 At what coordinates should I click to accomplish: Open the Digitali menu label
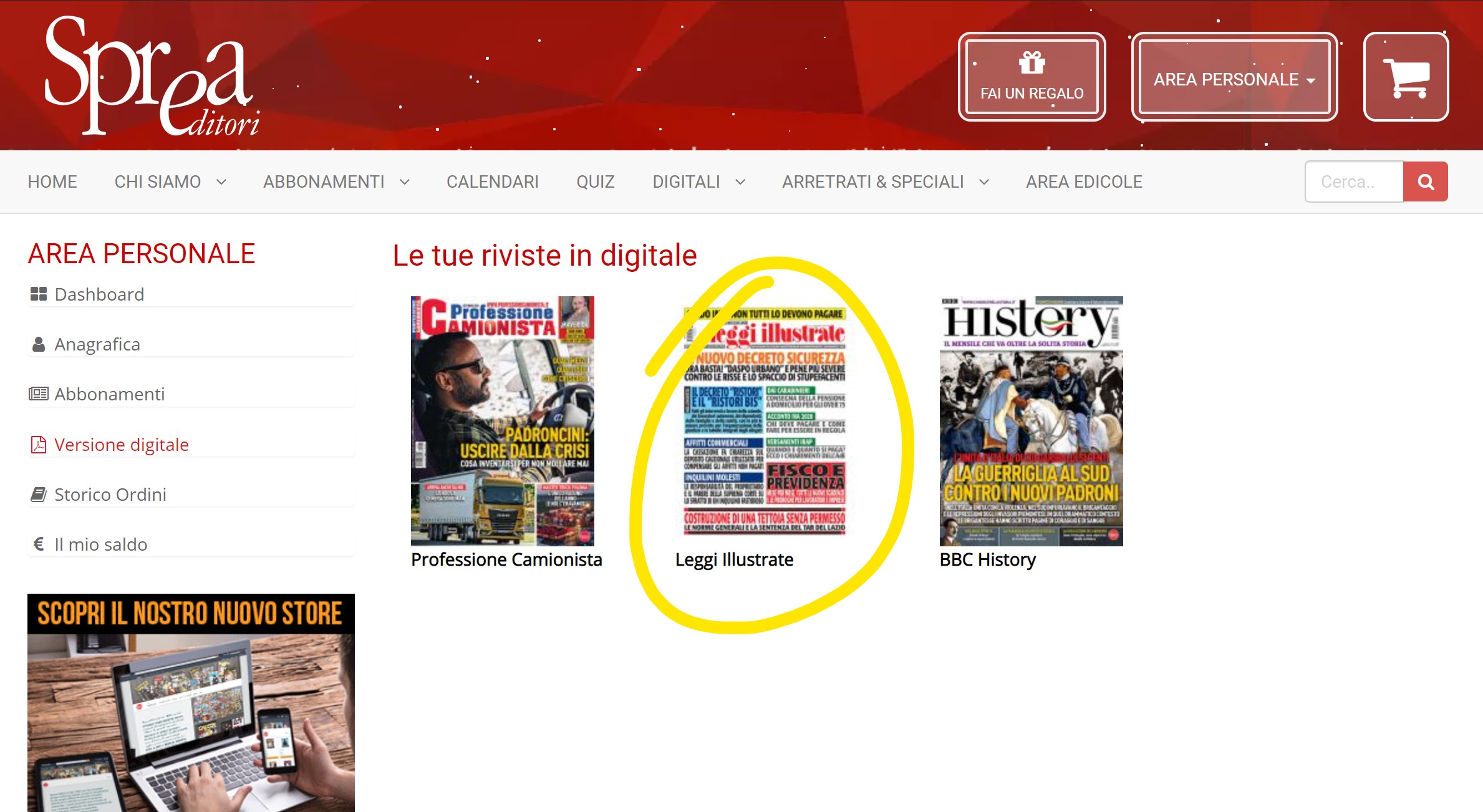click(686, 181)
